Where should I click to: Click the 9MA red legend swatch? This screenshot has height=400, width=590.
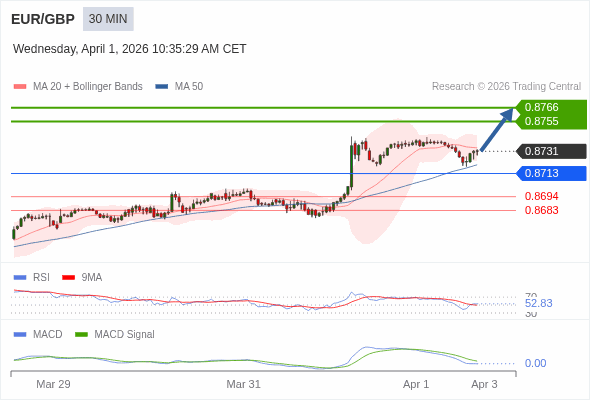[x=68, y=278]
